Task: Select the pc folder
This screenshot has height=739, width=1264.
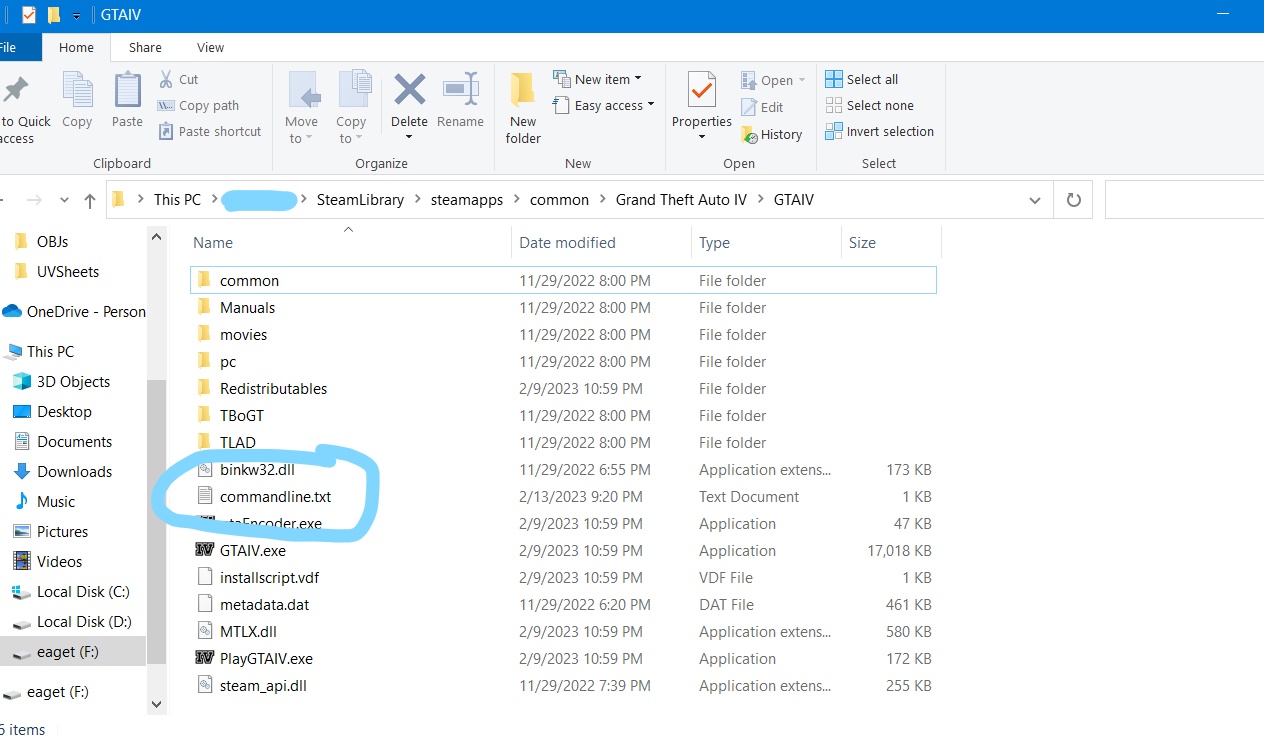Action: pos(563,361)
